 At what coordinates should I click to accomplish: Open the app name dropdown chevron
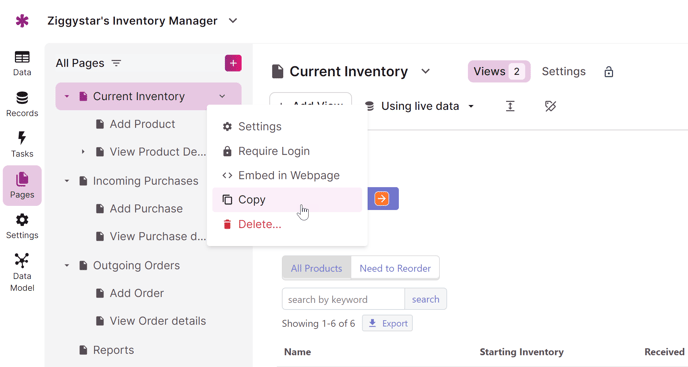233,21
